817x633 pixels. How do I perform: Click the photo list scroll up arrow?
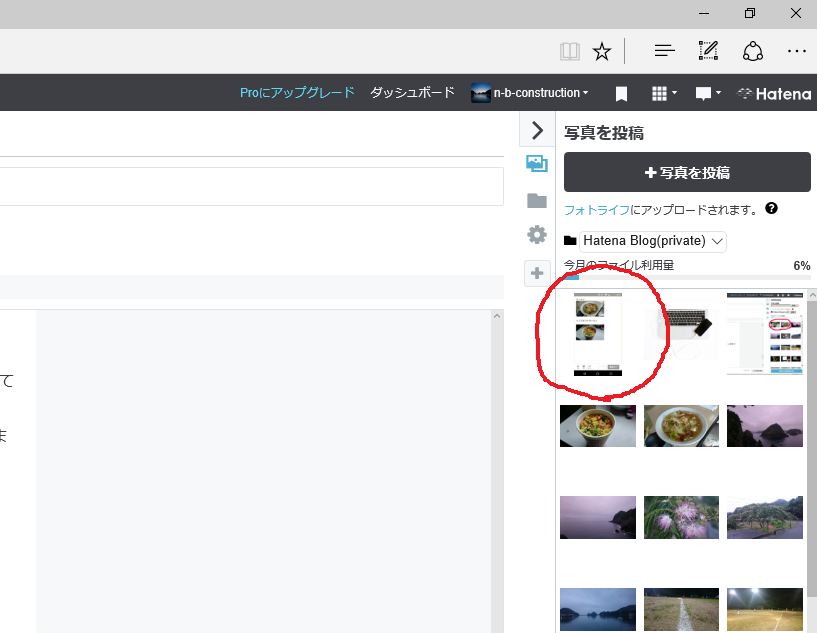812,295
